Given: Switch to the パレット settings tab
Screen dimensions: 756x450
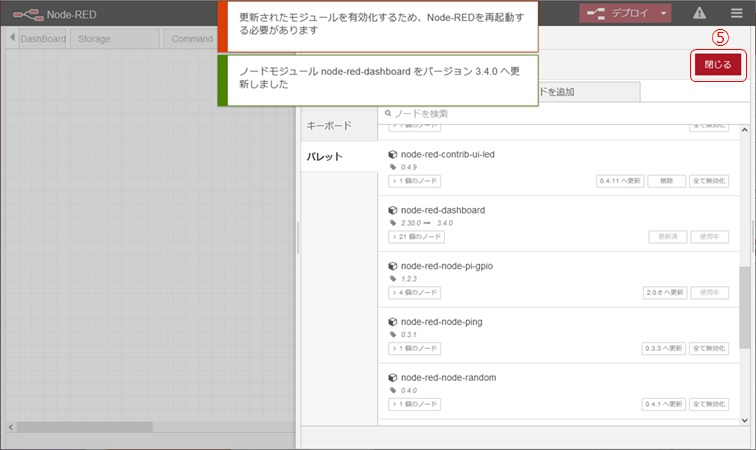Looking at the screenshot, I should (x=324, y=157).
